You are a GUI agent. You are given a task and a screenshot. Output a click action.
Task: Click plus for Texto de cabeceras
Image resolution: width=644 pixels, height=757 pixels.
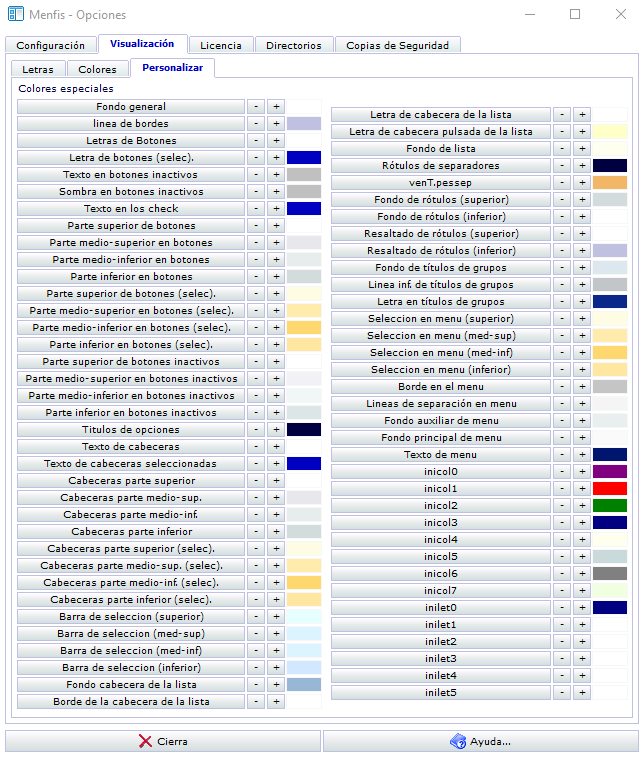[276, 447]
